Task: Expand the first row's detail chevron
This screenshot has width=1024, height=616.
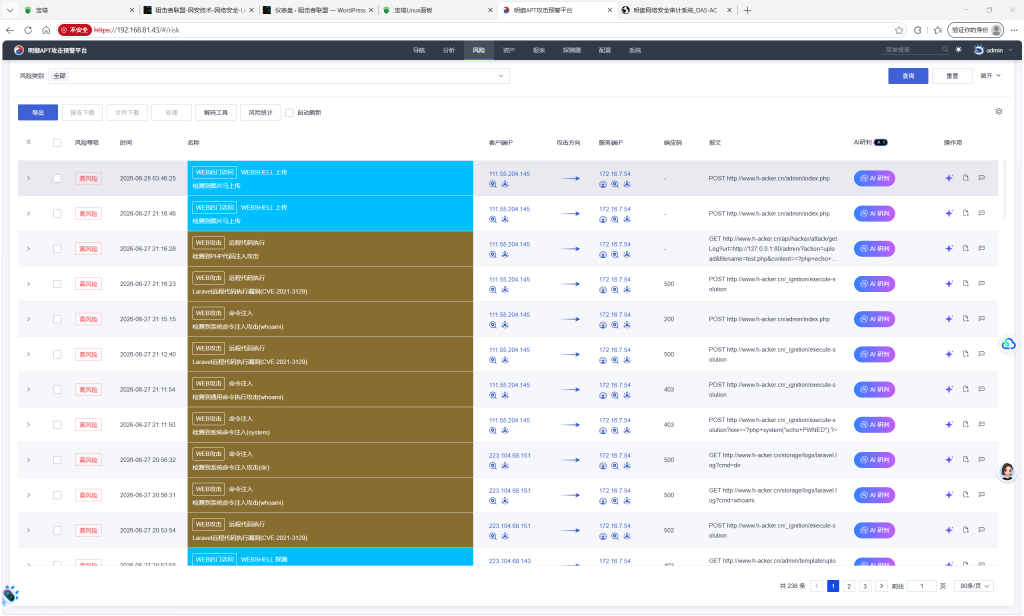Action: click(x=28, y=178)
